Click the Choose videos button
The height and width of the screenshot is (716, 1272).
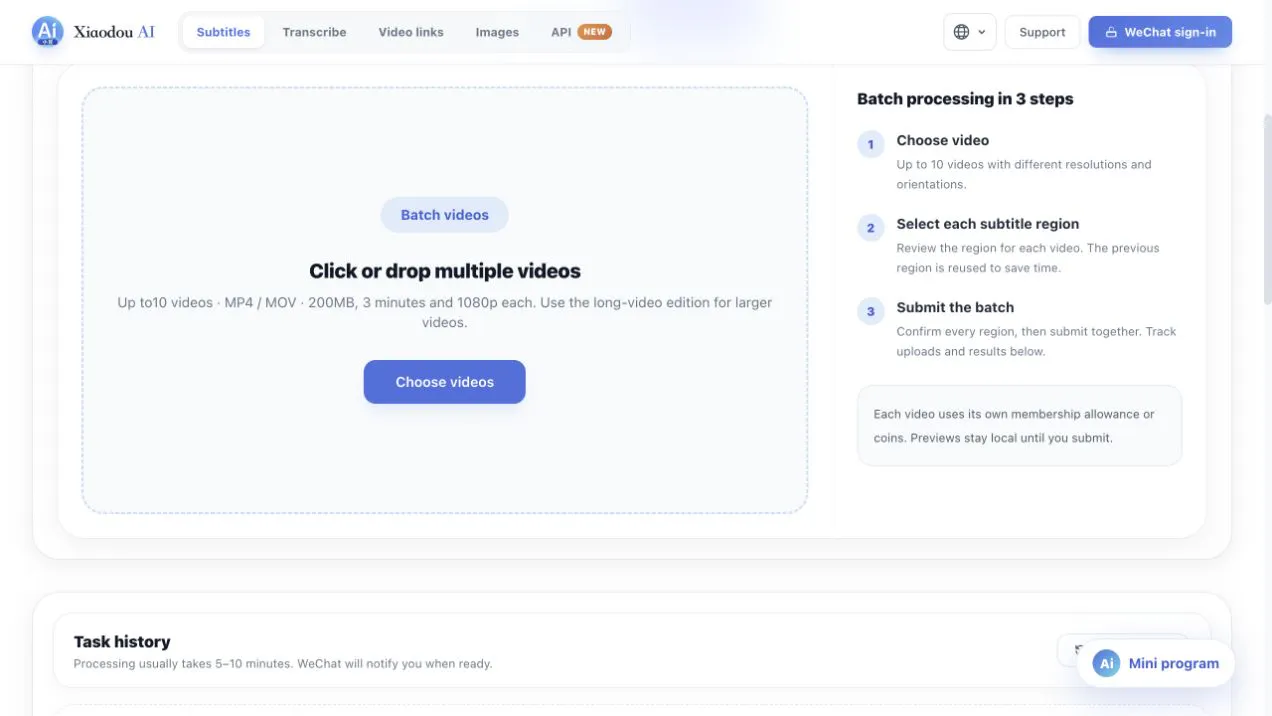tap(444, 382)
